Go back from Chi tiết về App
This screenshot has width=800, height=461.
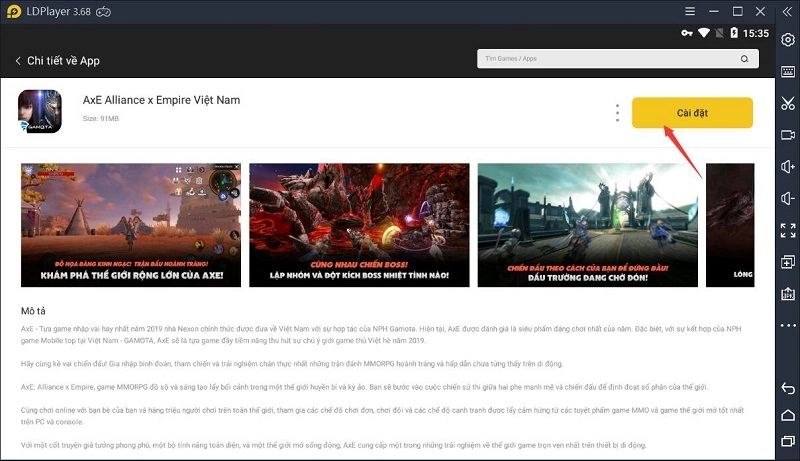click(18, 61)
